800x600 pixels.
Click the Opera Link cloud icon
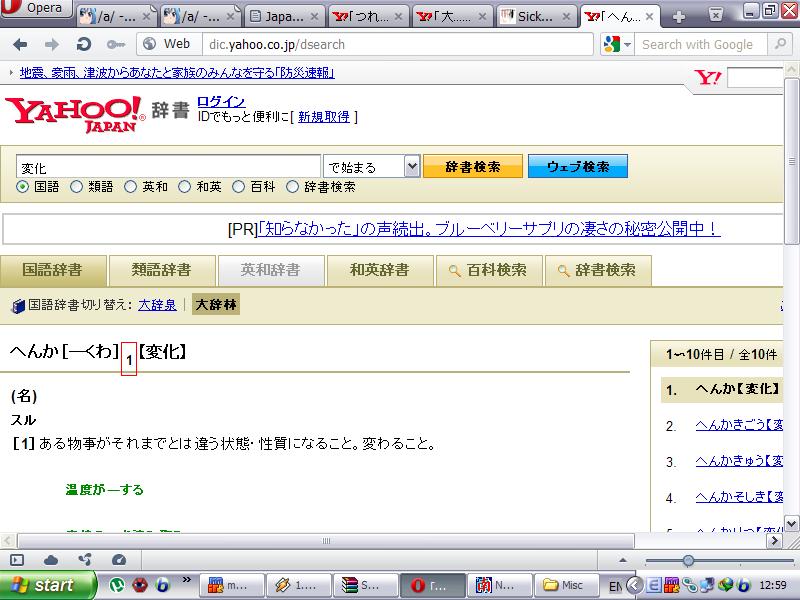[x=51, y=560]
